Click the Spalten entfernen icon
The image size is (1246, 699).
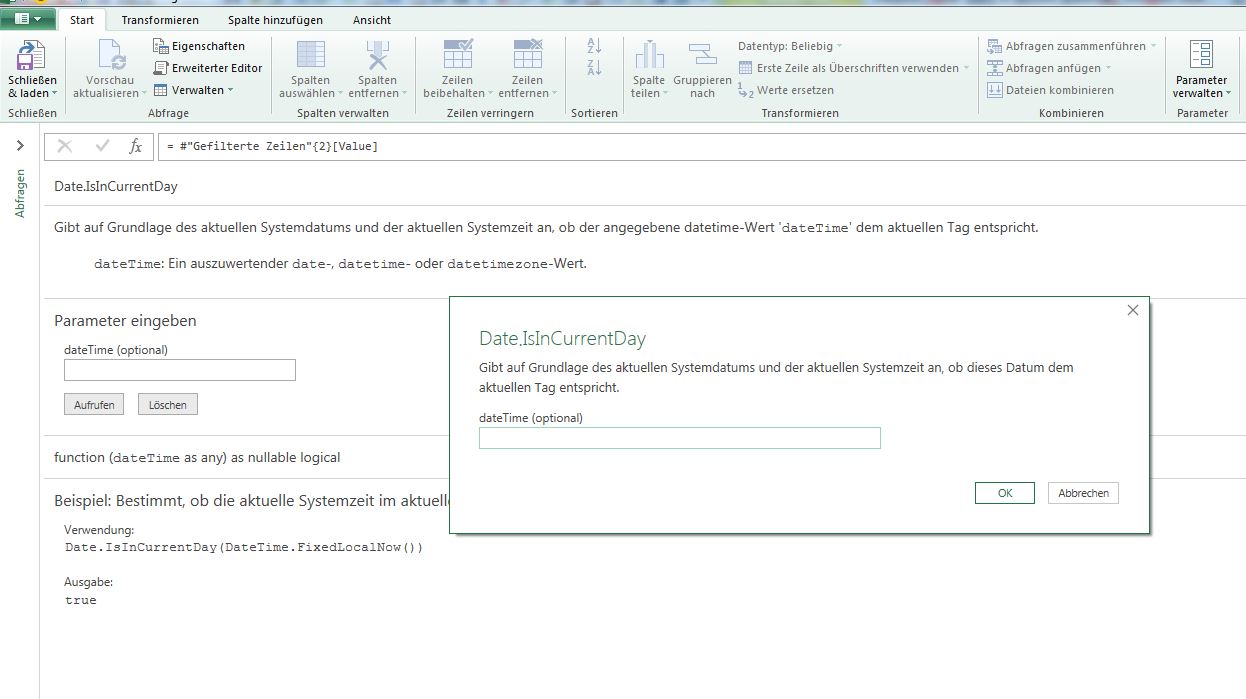click(378, 56)
